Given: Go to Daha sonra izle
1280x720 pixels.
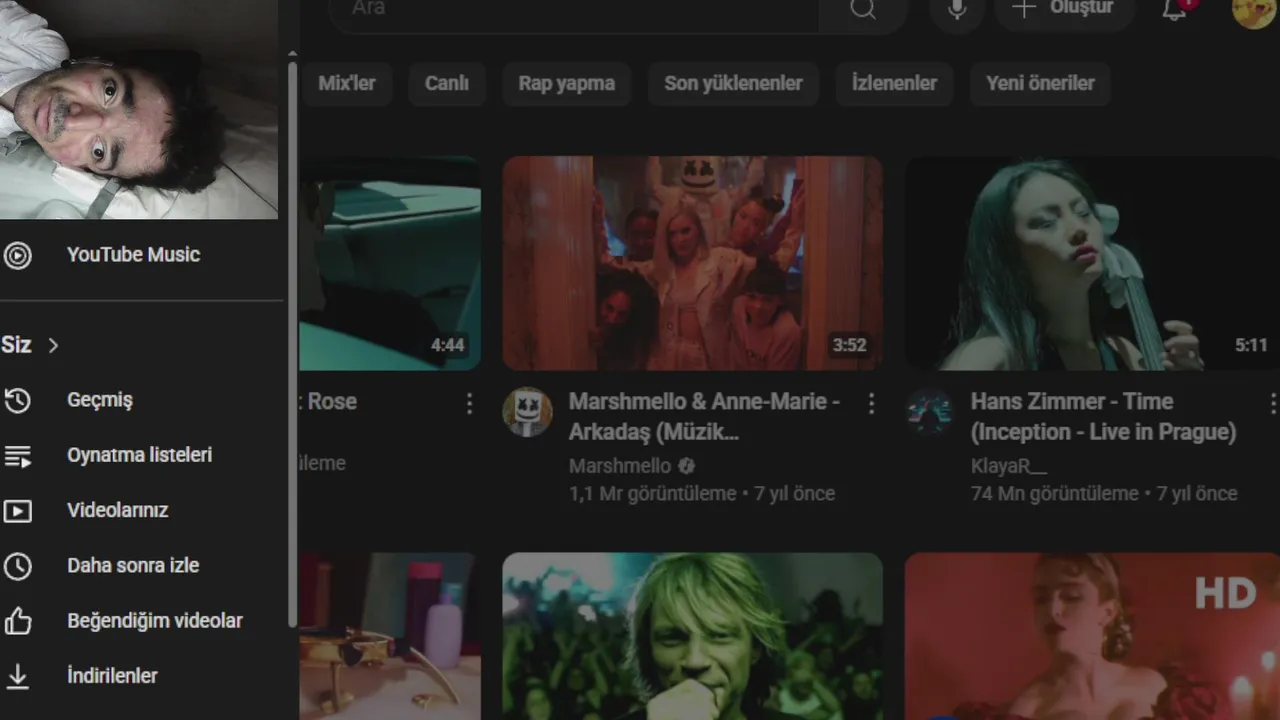Looking at the screenshot, I should click(x=133, y=566).
